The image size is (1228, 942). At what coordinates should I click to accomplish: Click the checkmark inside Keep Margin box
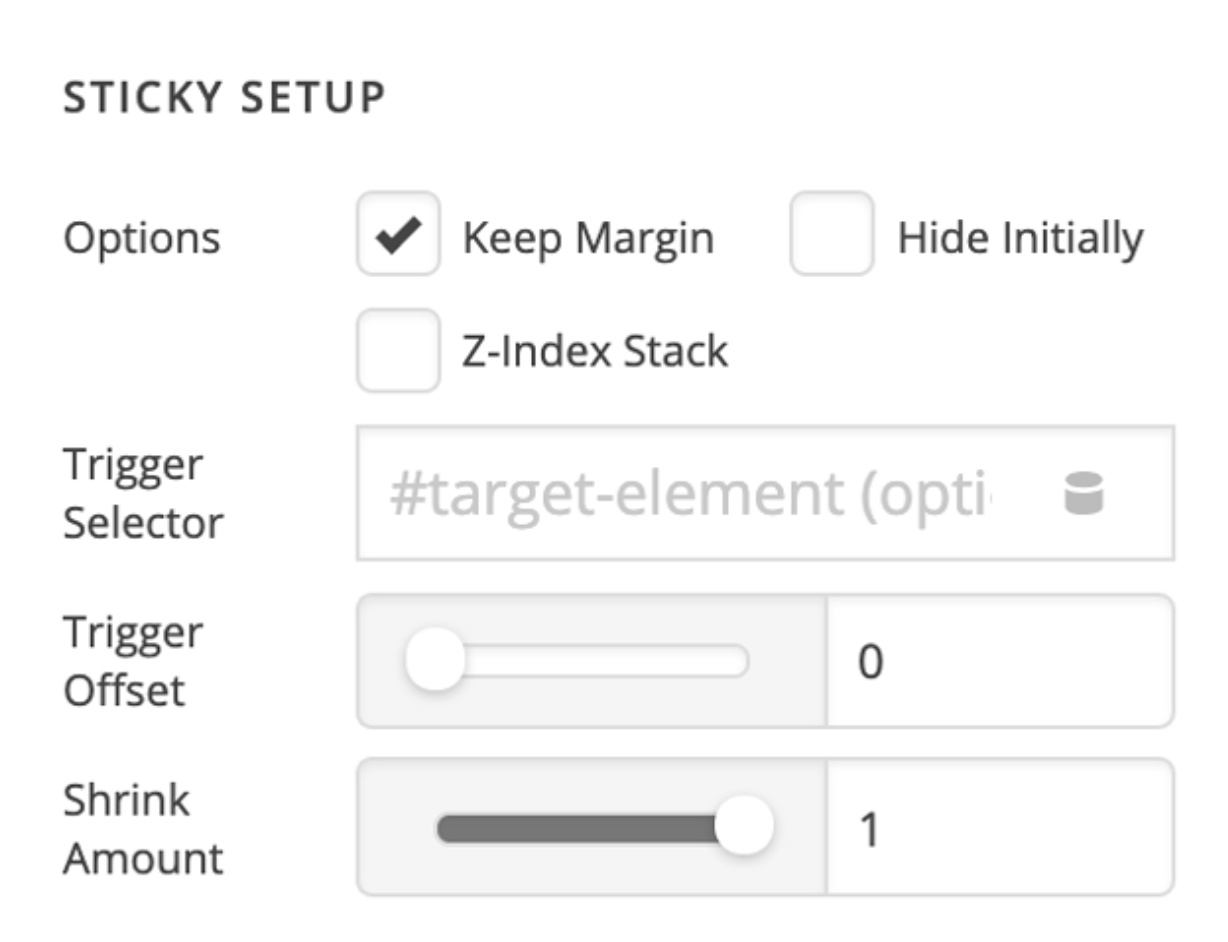398,235
